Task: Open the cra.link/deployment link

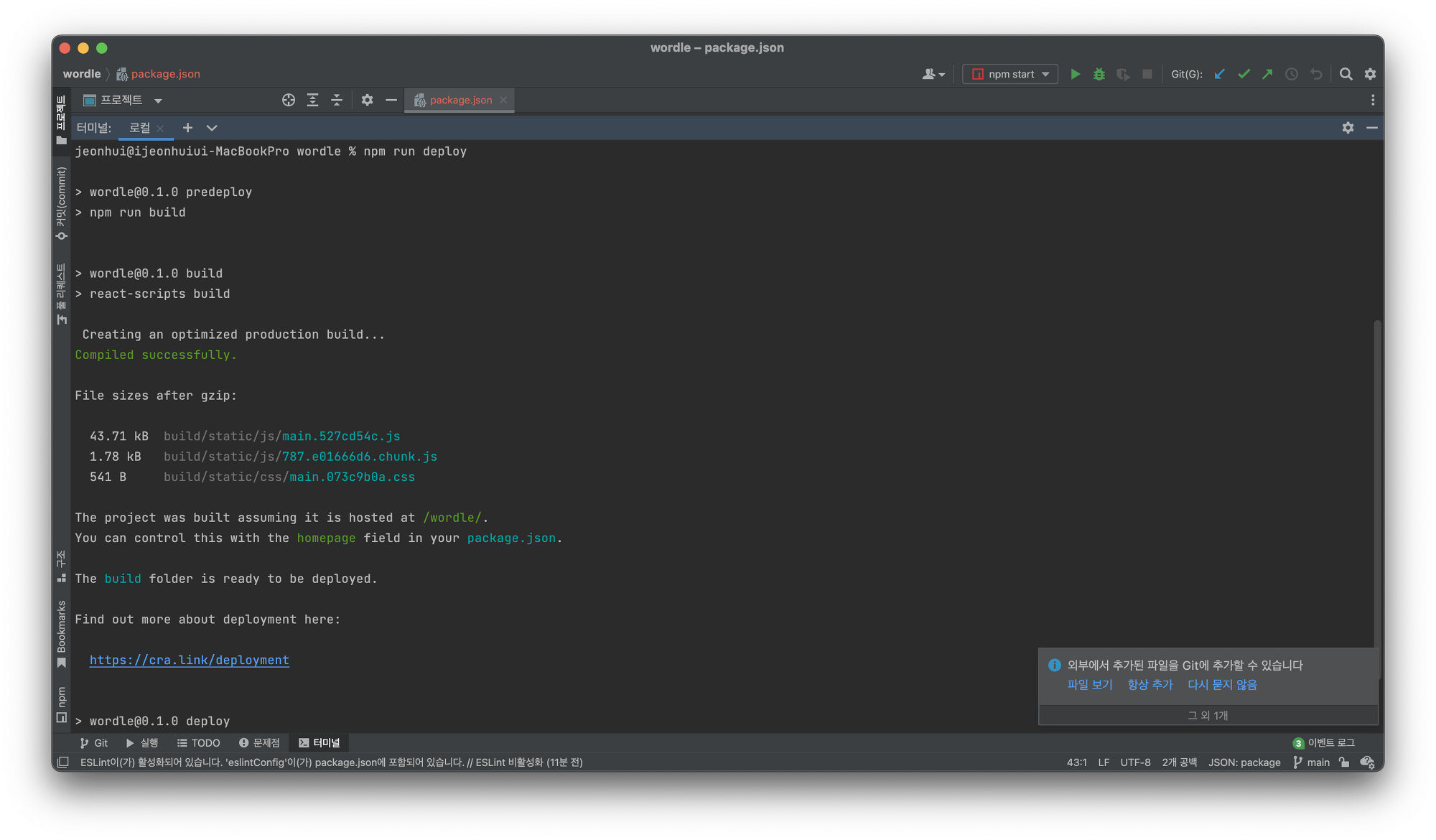Action: pyautogui.click(x=190, y=660)
